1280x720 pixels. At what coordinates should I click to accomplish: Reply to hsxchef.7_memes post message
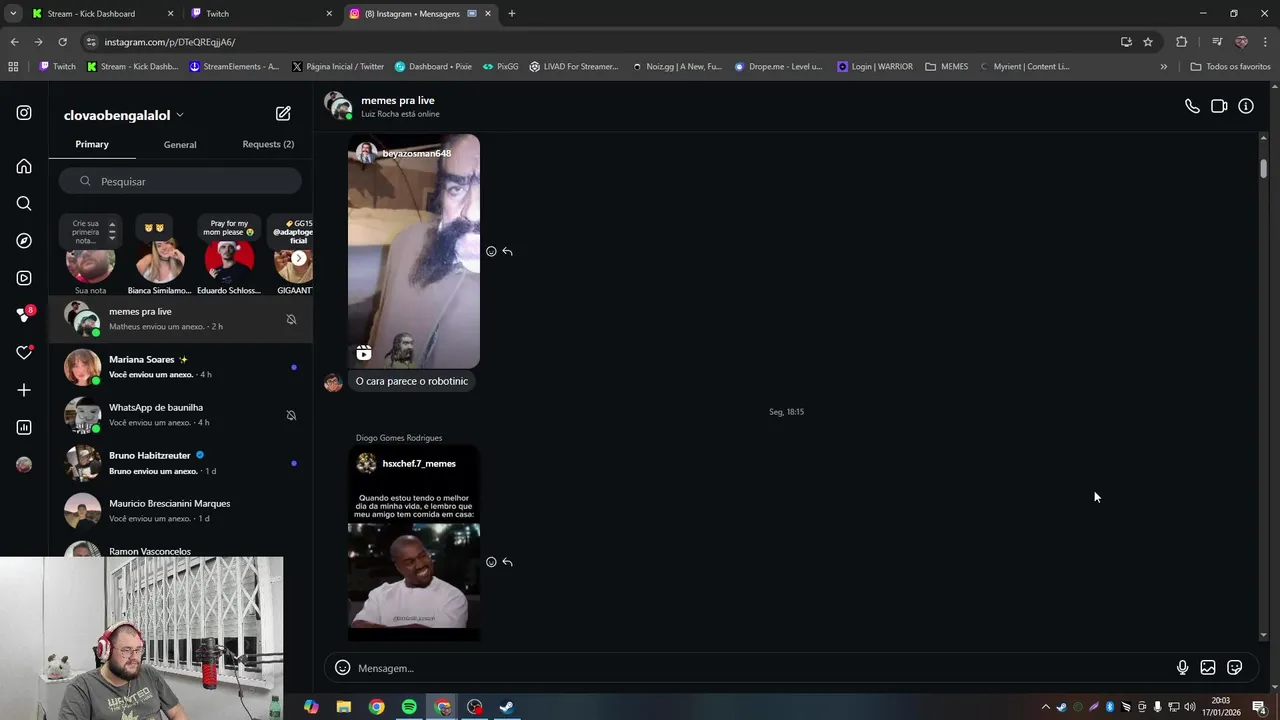click(x=507, y=562)
